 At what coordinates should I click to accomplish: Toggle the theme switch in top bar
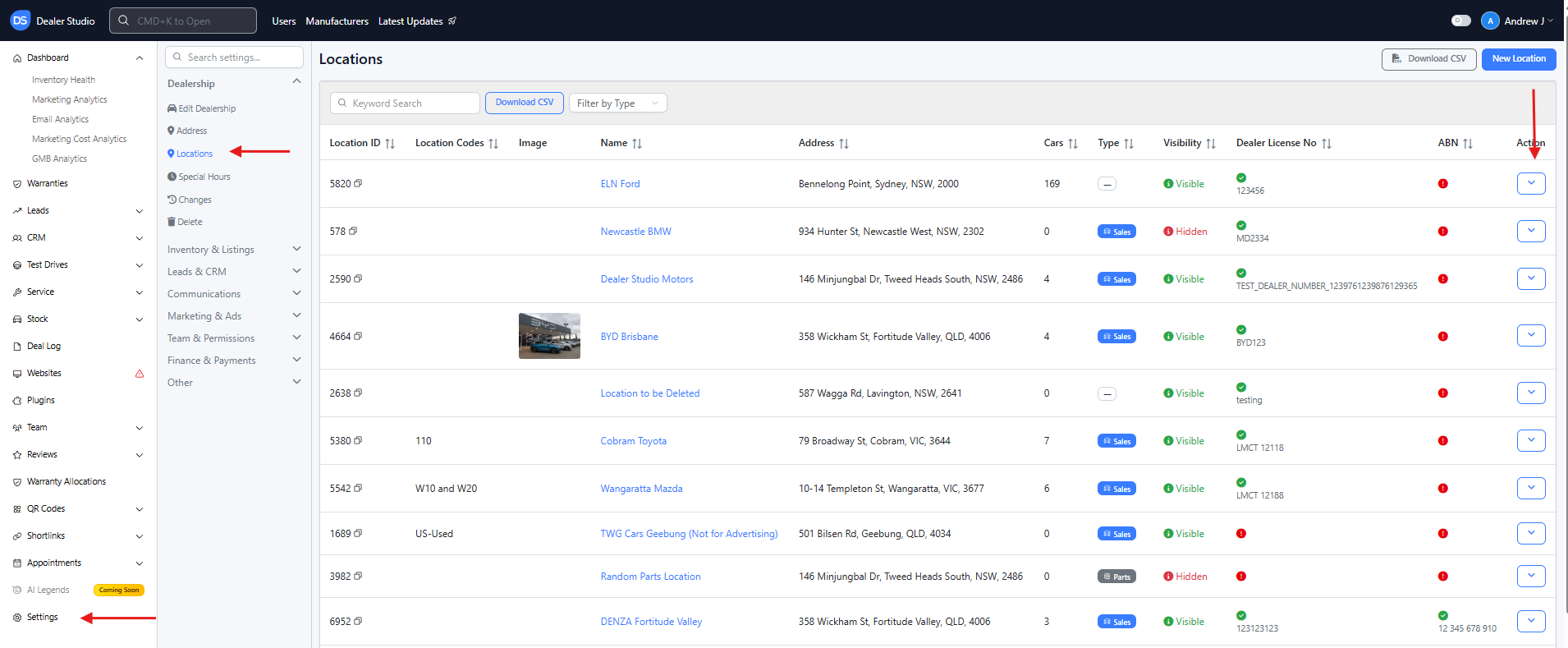(x=1460, y=21)
